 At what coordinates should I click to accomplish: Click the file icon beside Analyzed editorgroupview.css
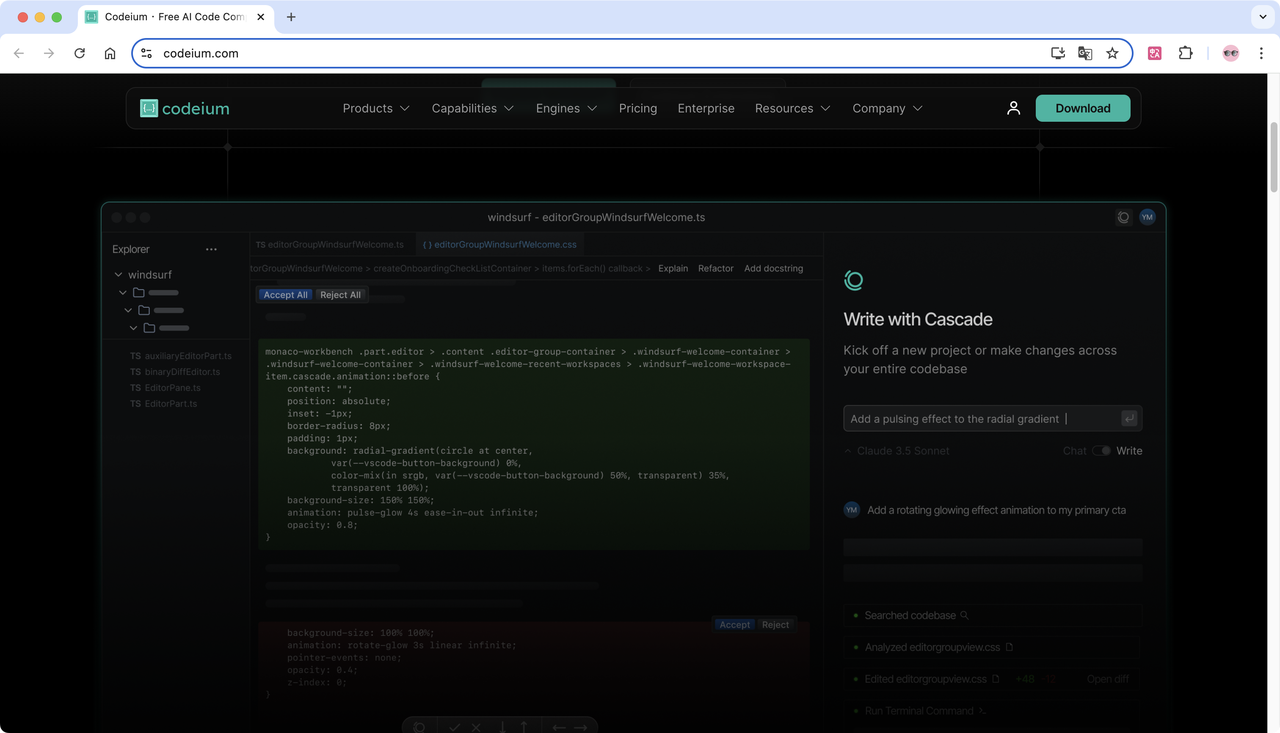pyautogui.click(x=1009, y=648)
